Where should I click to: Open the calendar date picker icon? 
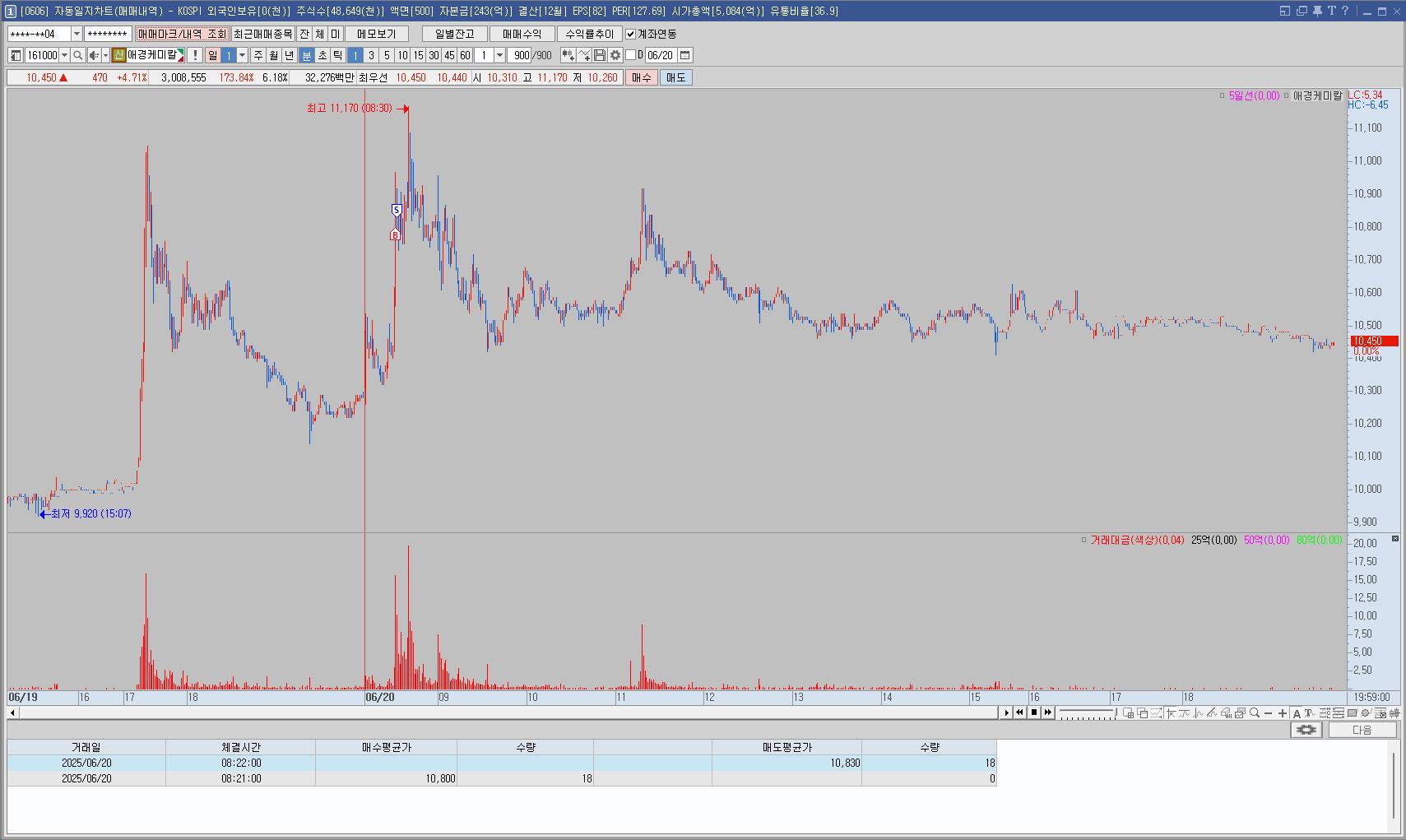pos(685,55)
